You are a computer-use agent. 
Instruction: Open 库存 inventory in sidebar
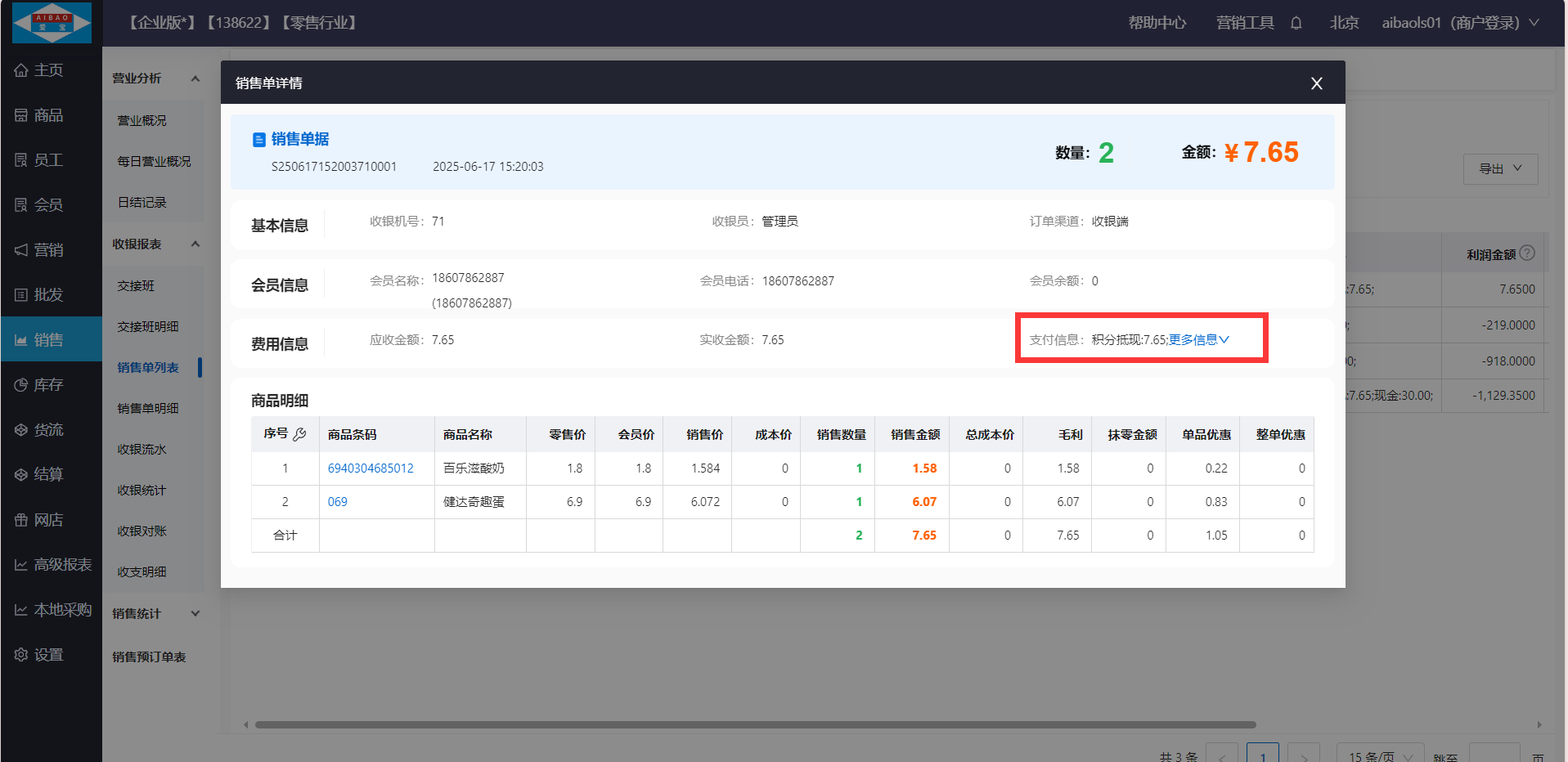click(48, 385)
